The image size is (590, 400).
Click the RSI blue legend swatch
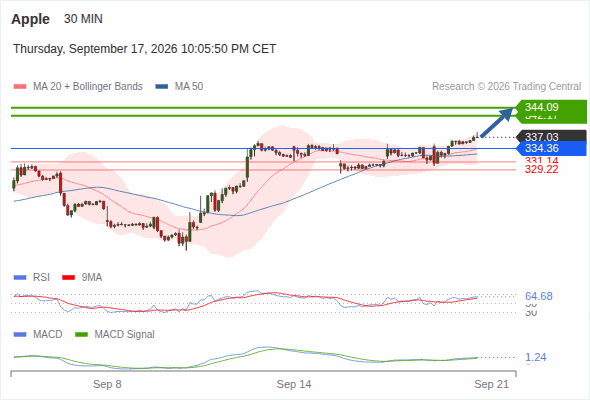tap(20, 278)
